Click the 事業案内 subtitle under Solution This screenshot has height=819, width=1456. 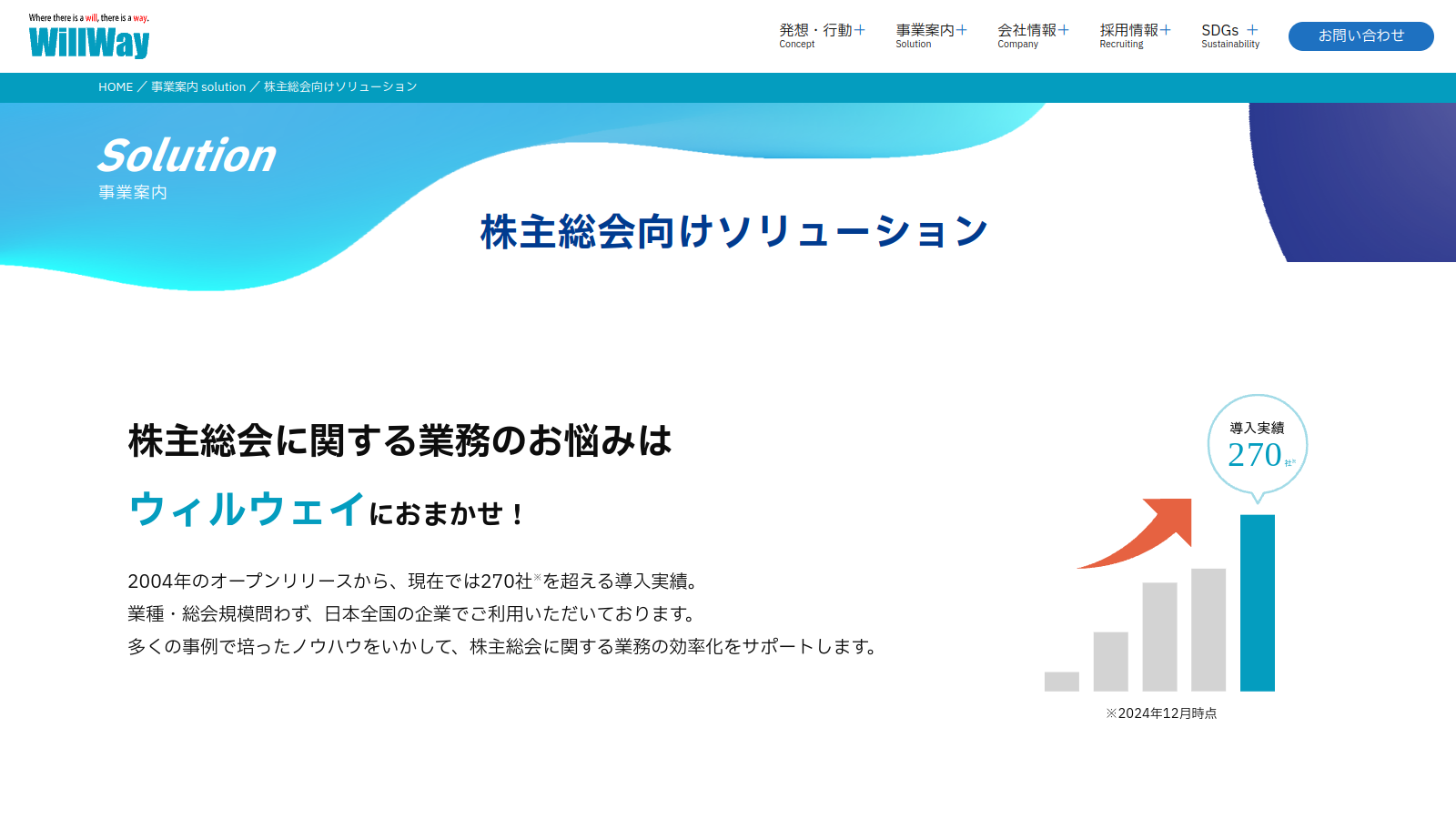click(x=133, y=193)
